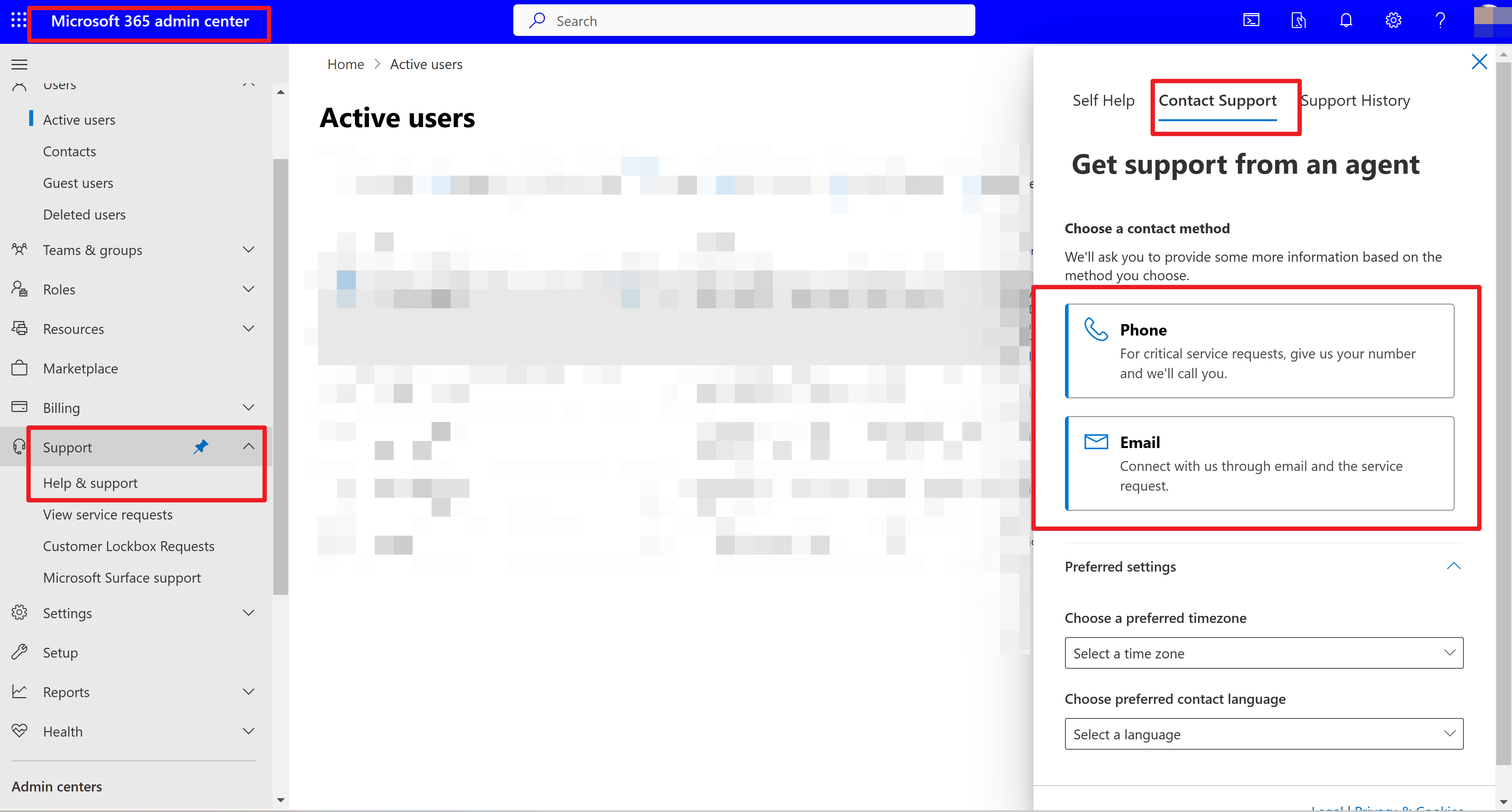The width and height of the screenshot is (1512, 812).
Task: Collapse the Preferred settings section
Action: tap(1453, 566)
